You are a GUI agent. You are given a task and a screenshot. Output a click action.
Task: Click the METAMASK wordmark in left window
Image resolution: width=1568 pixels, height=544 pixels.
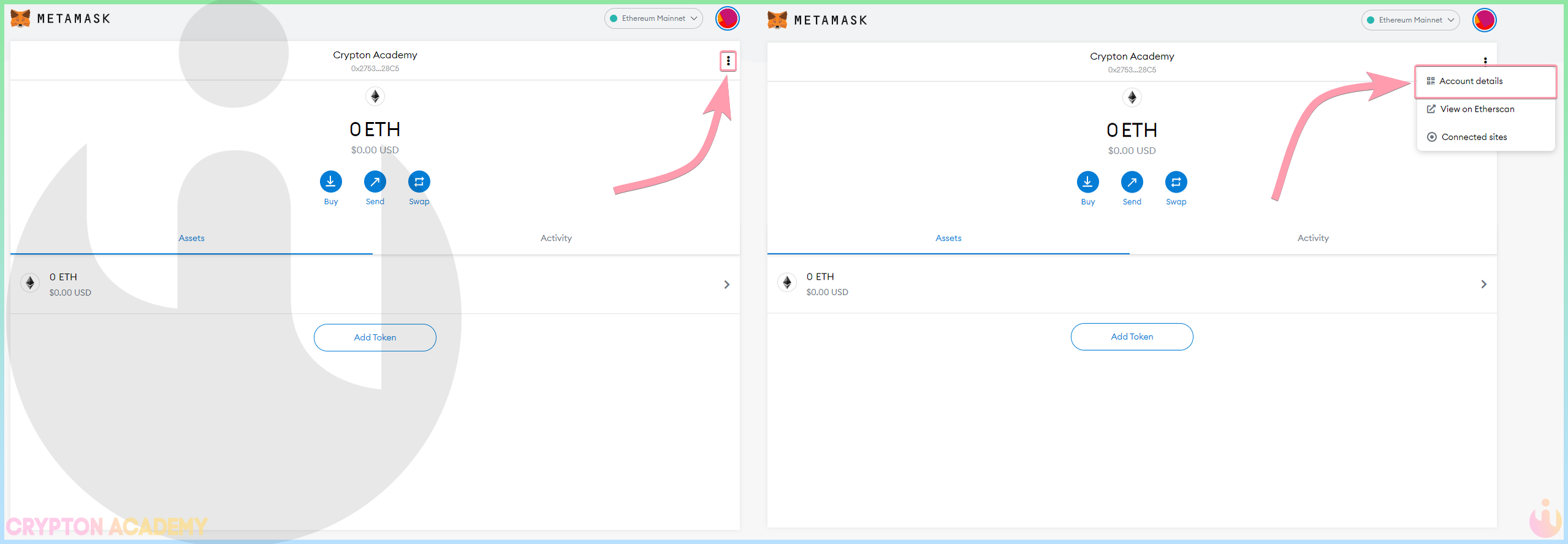pyautogui.click(x=74, y=18)
